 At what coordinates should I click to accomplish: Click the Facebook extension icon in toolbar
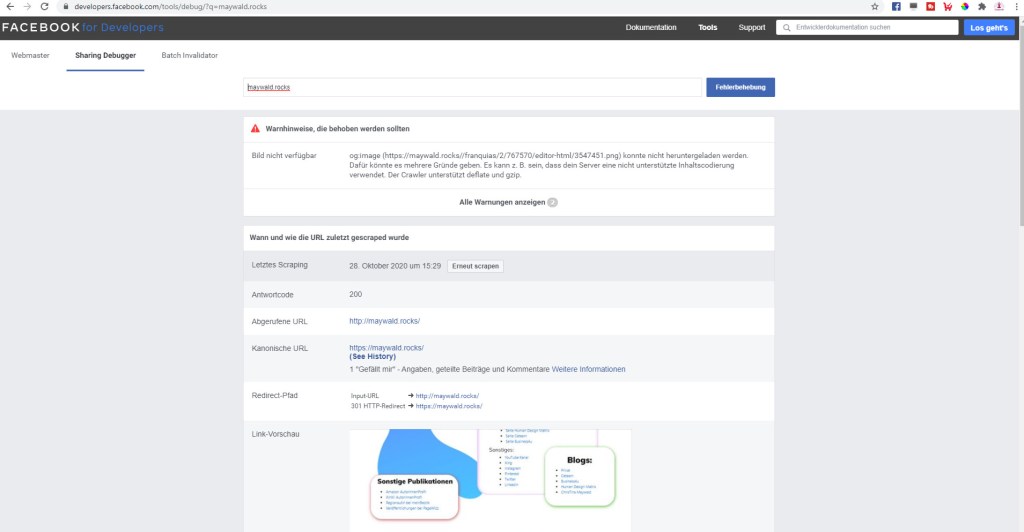point(895,6)
